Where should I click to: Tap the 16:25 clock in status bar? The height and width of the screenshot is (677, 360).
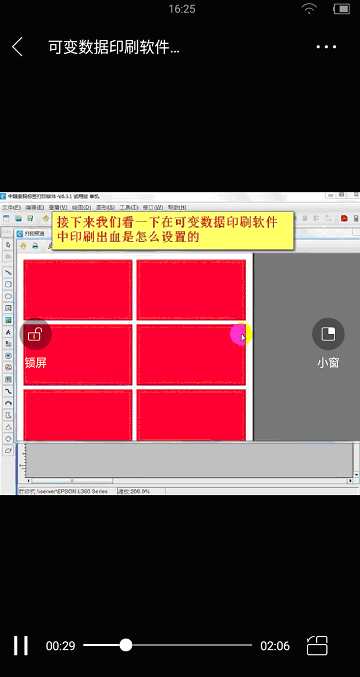[x=182, y=9]
